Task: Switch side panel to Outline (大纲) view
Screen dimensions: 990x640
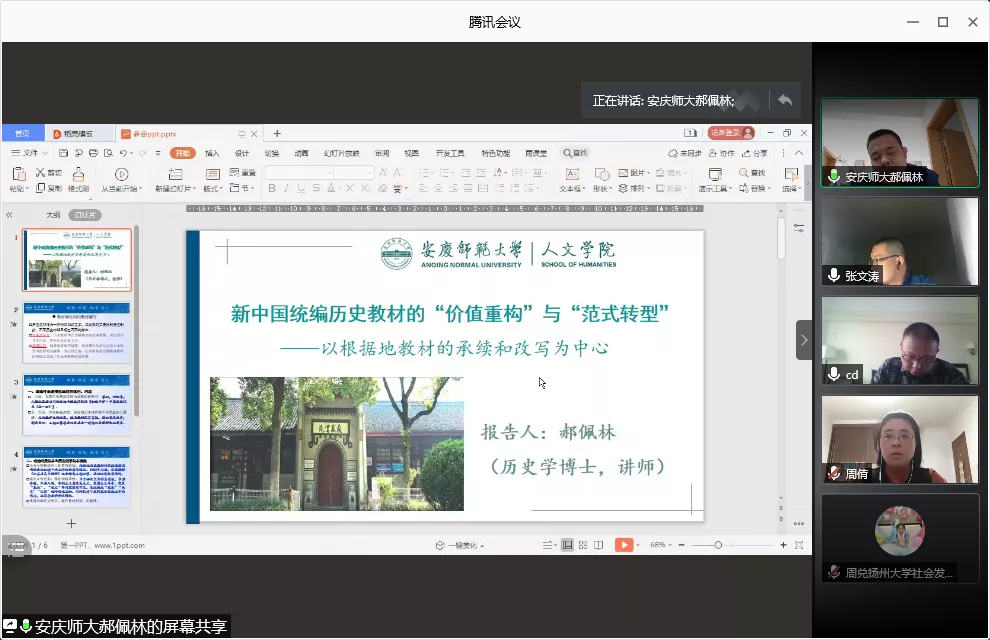Action: pyautogui.click(x=53, y=214)
